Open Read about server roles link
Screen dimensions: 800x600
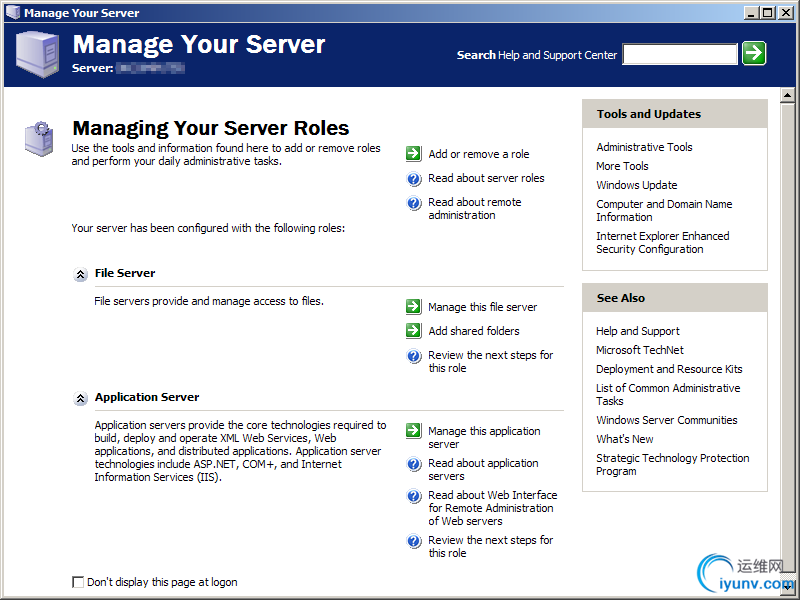point(486,178)
